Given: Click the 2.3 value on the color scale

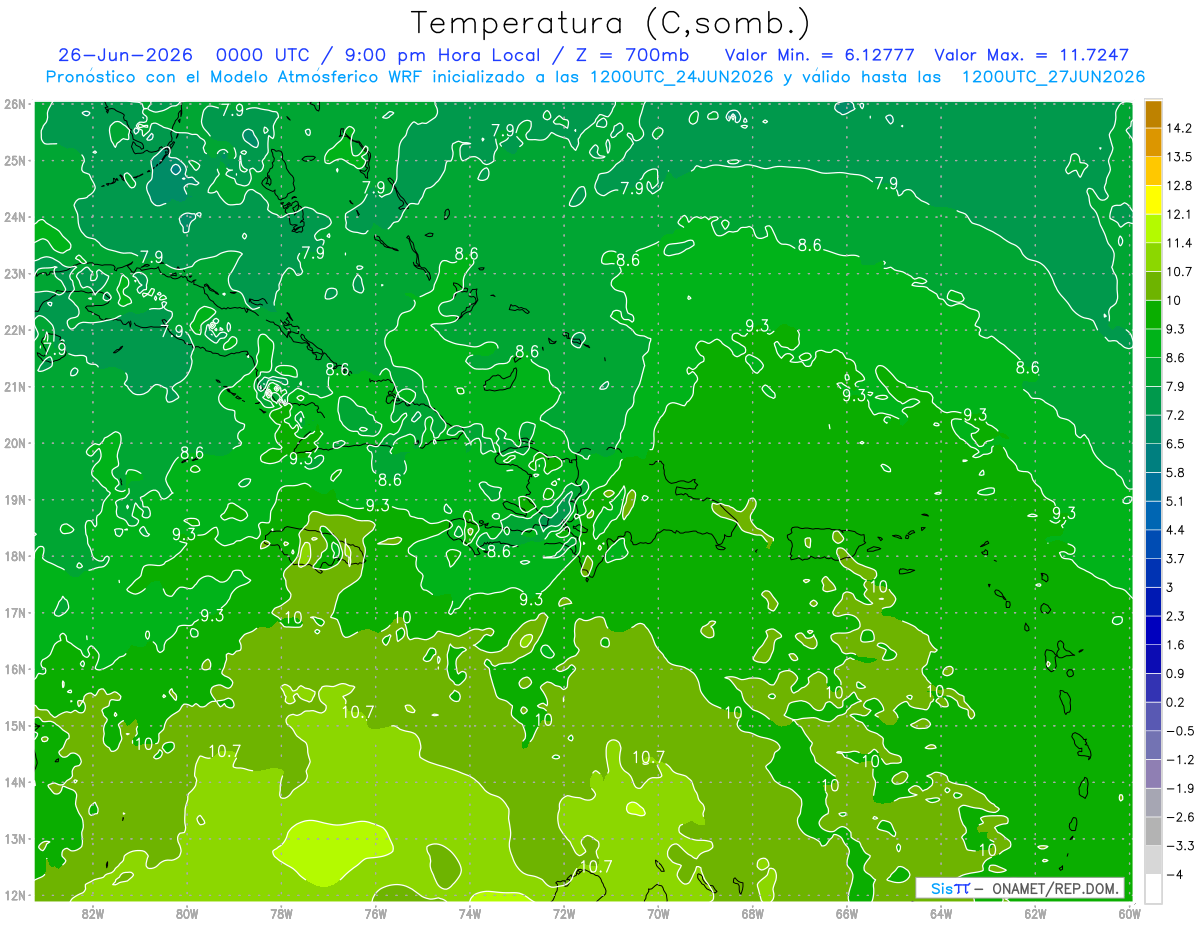Looking at the screenshot, I should [1176, 616].
